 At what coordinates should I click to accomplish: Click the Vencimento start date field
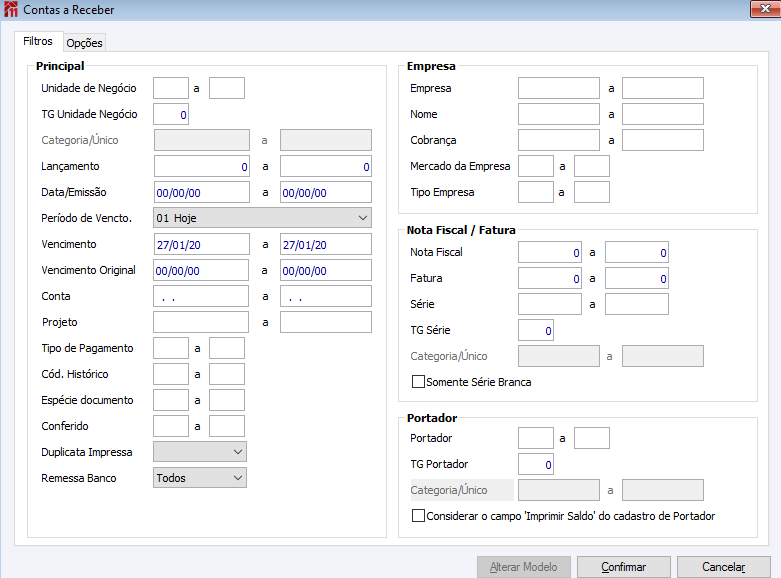(x=201, y=244)
